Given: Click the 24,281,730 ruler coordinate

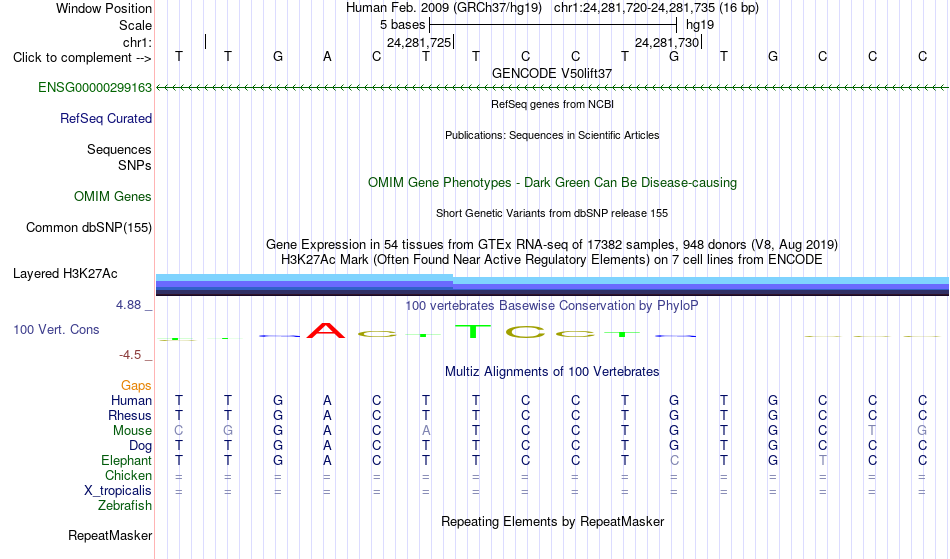Looking at the screenshot, I should (667, 42).
